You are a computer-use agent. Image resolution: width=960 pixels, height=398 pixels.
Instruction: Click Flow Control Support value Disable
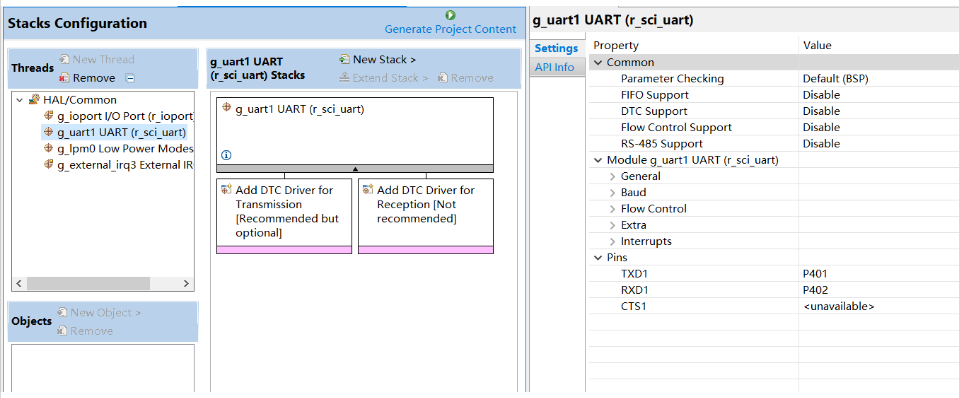pos(821,127)
